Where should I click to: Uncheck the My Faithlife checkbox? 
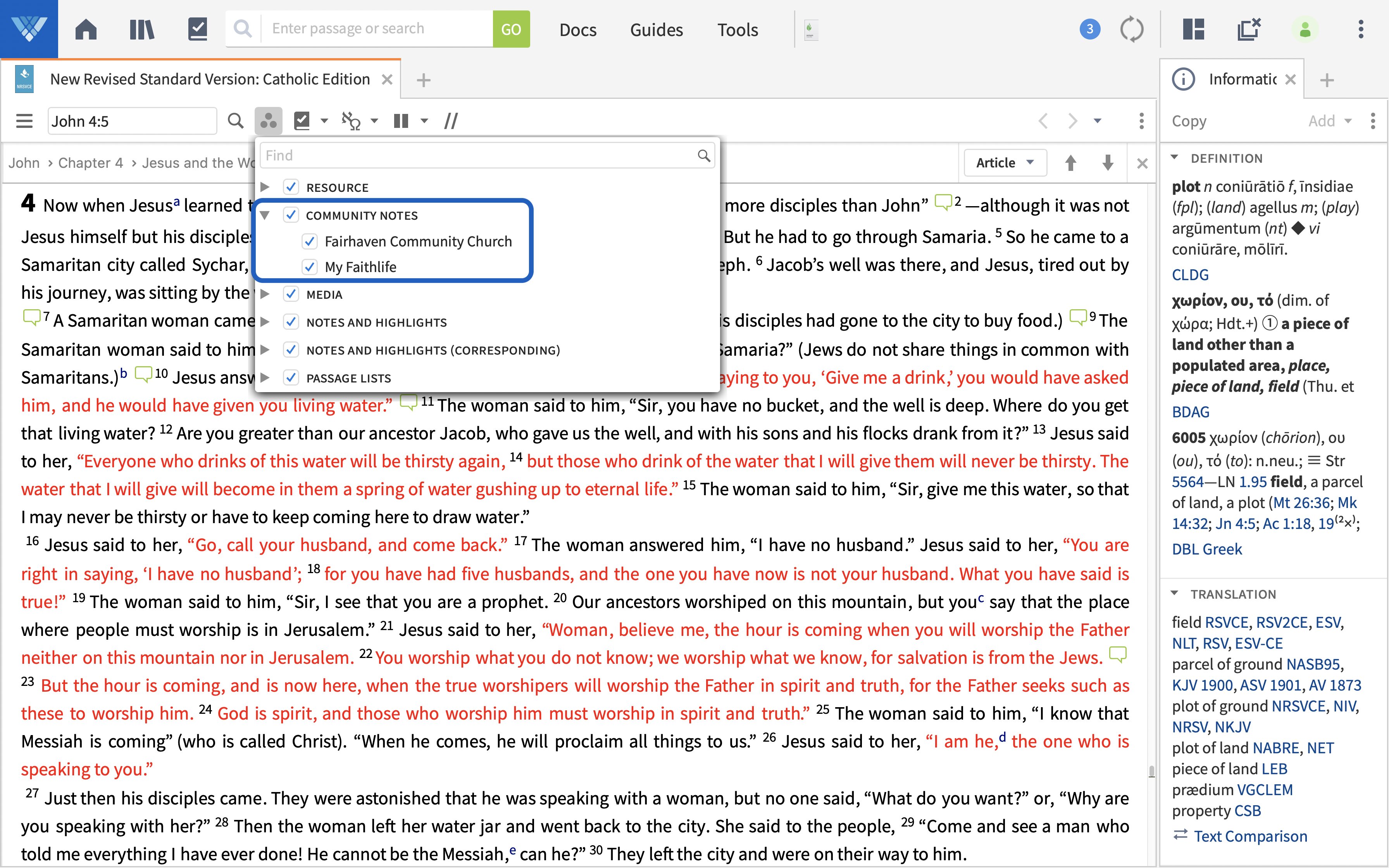coord(309,267)
